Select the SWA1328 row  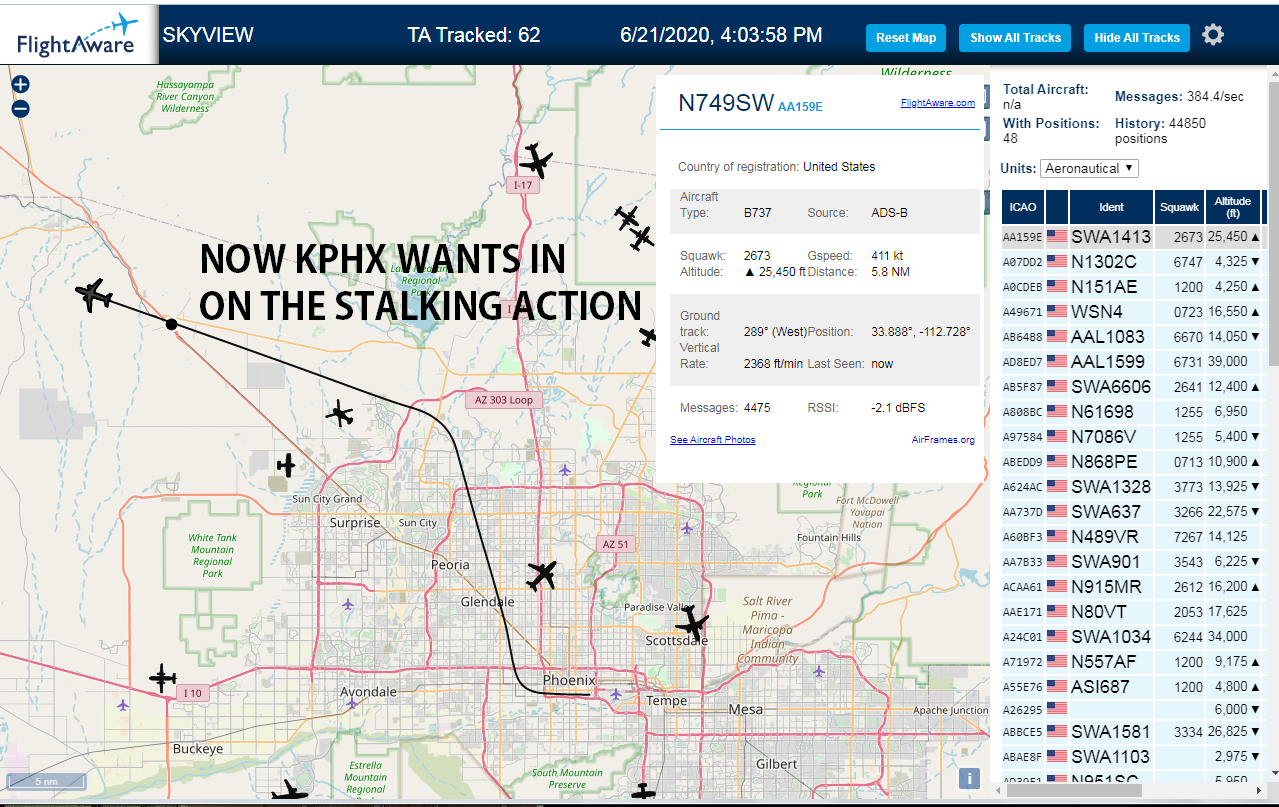1133,487
